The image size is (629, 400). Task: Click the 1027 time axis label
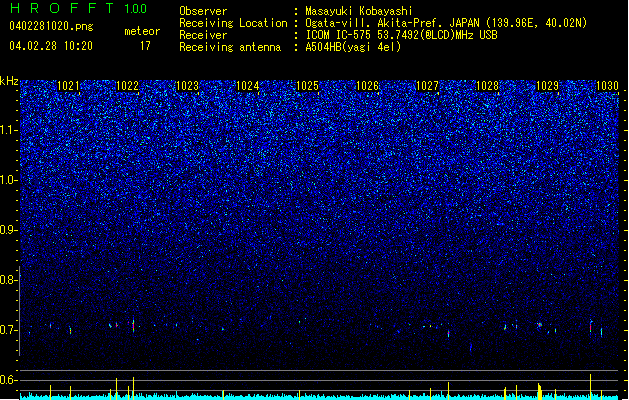(x=427, y=86)
